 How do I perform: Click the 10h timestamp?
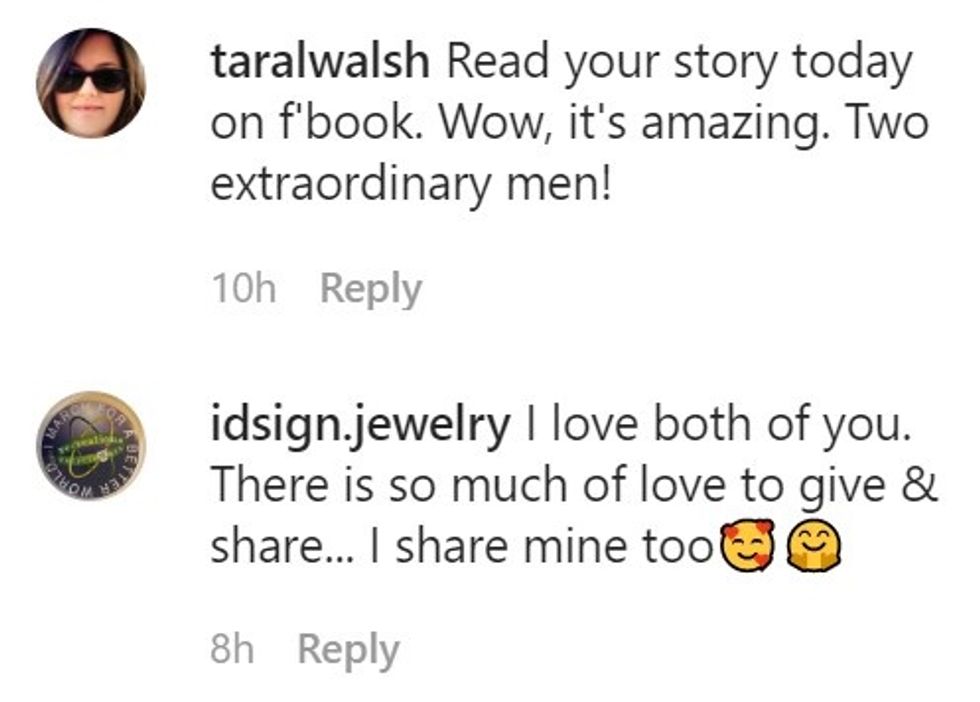pos(243,290)
